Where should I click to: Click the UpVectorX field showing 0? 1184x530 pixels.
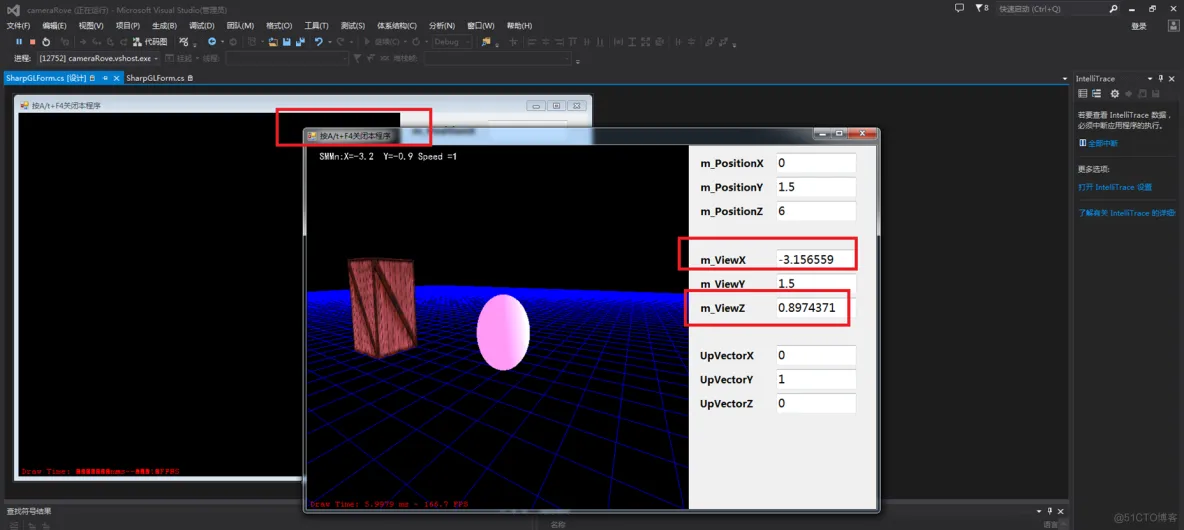point(816,355)
